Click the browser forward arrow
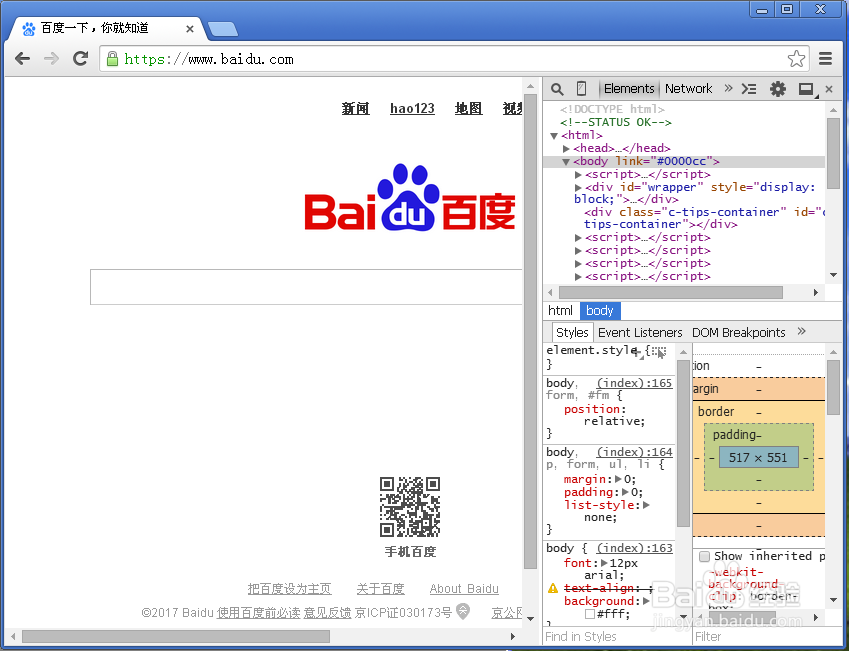Image resolution: width=849 pixels, height=651 pixels. point(51,58)
